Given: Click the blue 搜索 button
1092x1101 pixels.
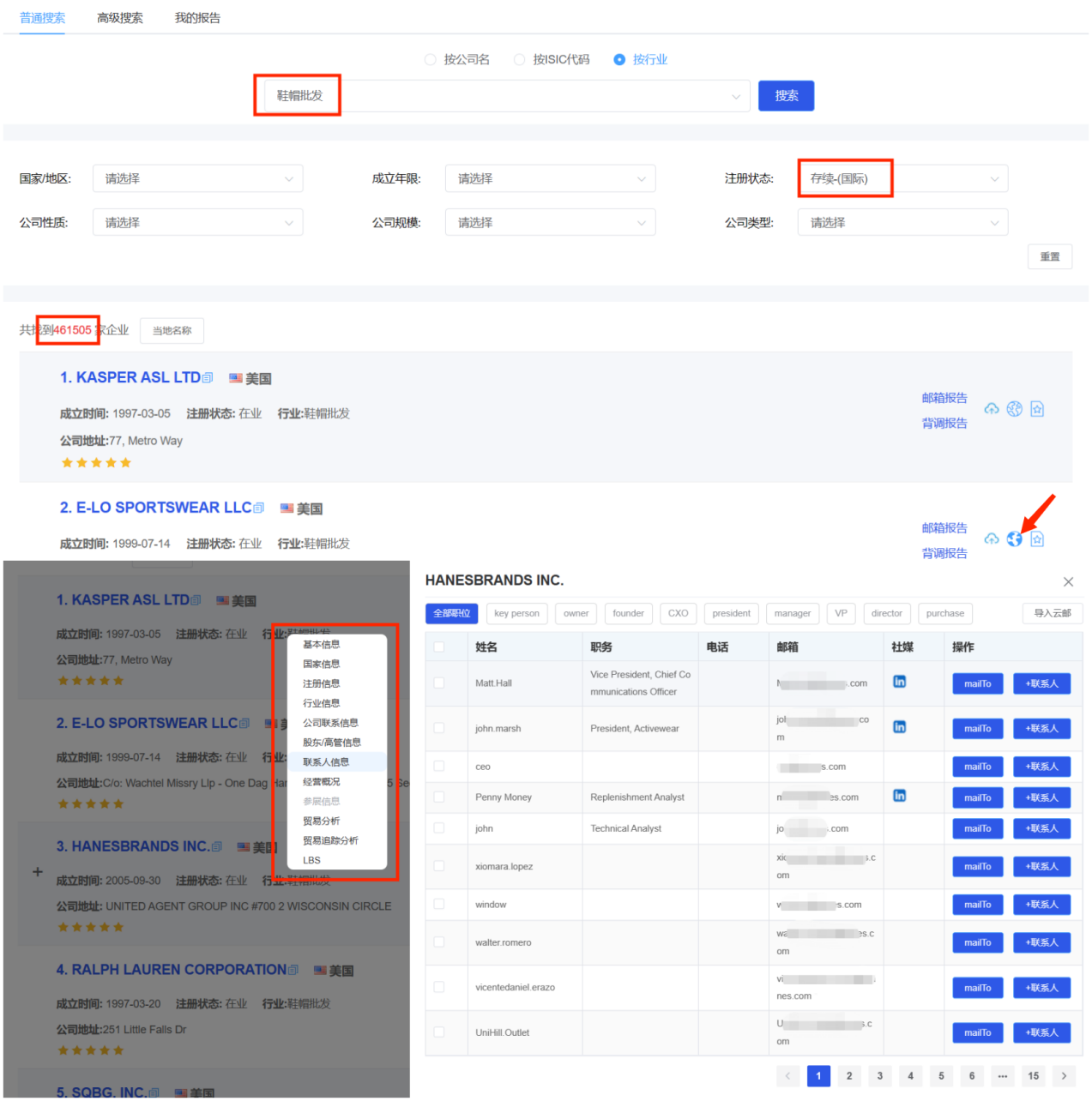Looking at the screenshot, I should (787, 96).
